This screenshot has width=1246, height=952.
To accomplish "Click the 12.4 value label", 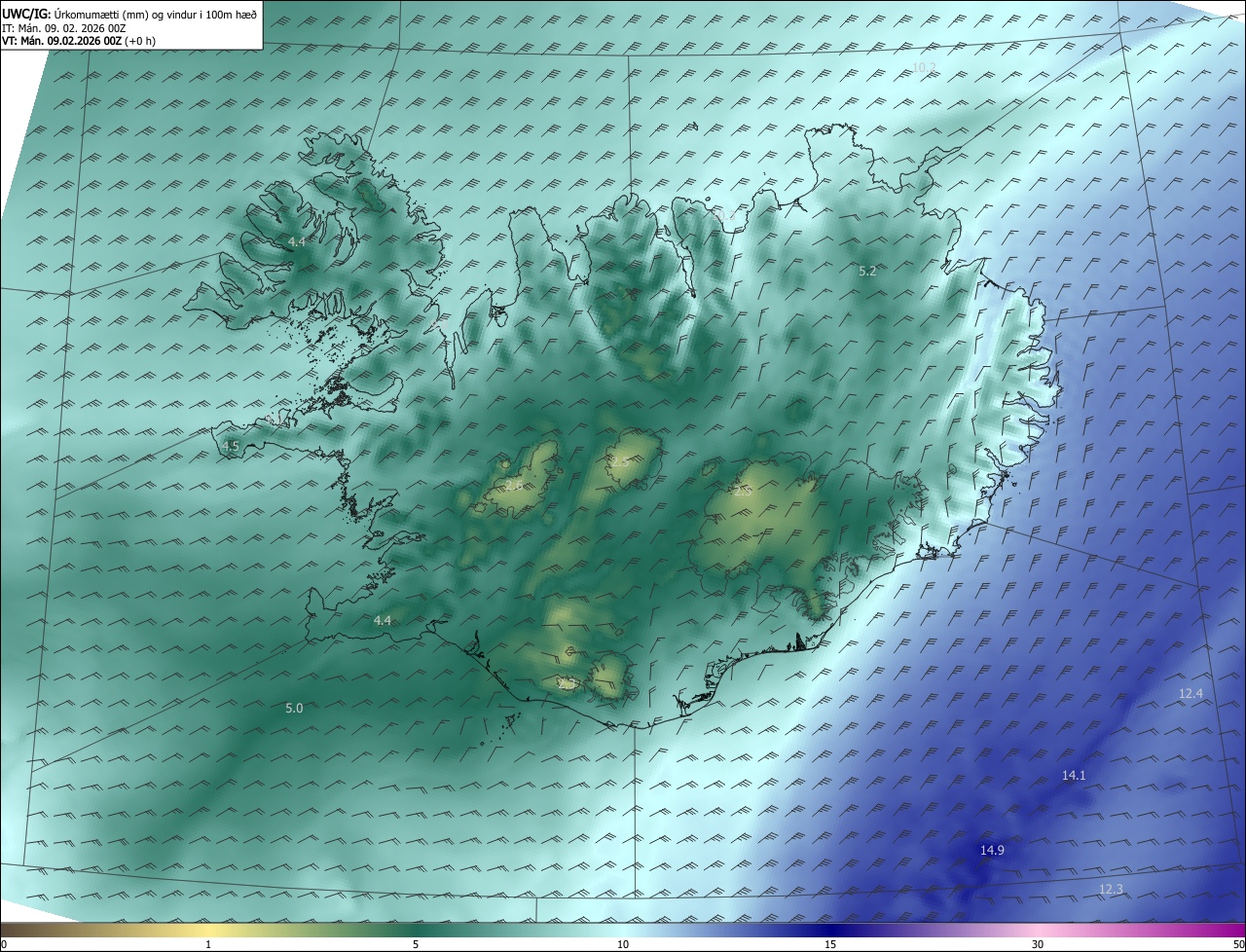I will (1191, 693).
